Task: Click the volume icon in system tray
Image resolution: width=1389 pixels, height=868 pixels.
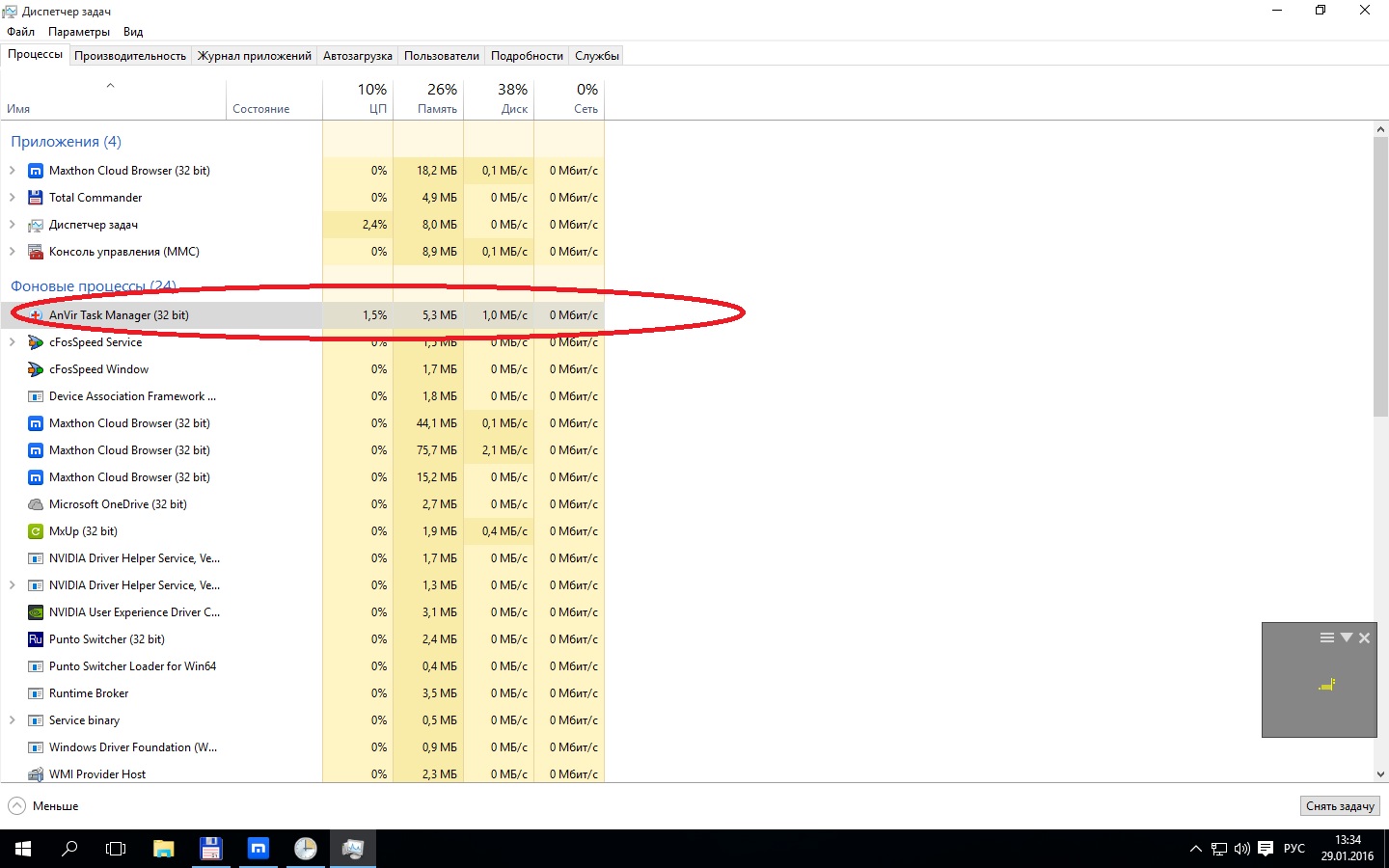Action: click(1242, 849)
